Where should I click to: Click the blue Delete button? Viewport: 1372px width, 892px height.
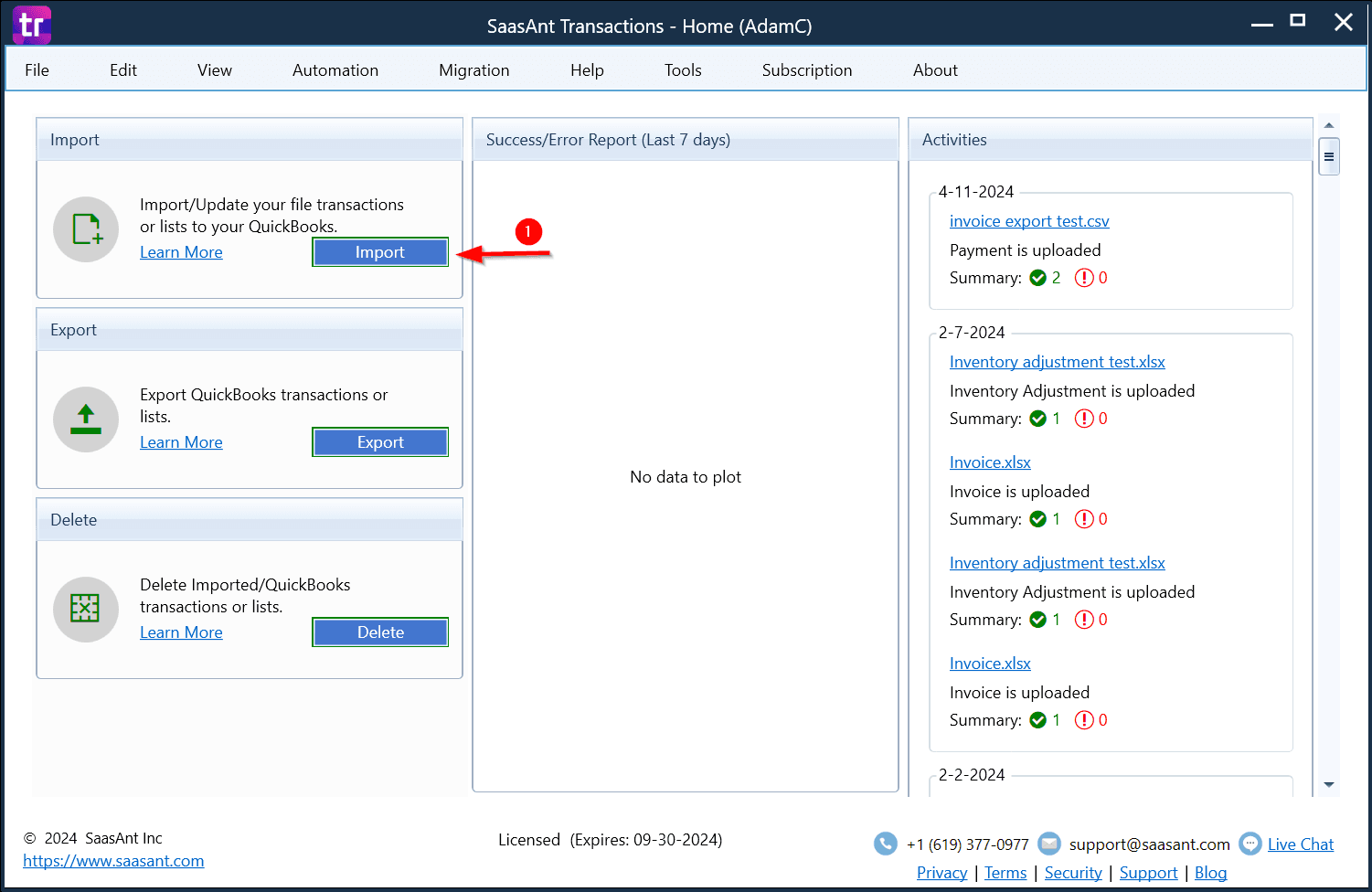tap(380, 632)
